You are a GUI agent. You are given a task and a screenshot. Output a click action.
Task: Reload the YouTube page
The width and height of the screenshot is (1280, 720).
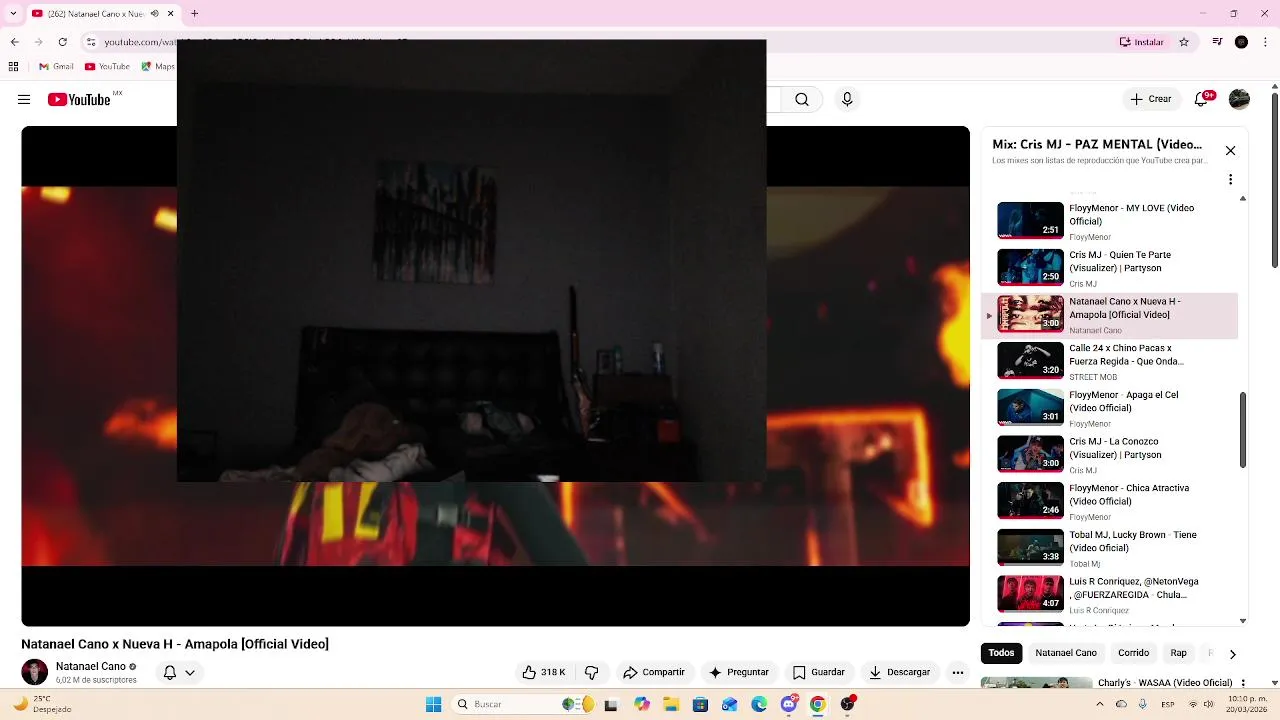pyautogui.click(x=63, y=42)
